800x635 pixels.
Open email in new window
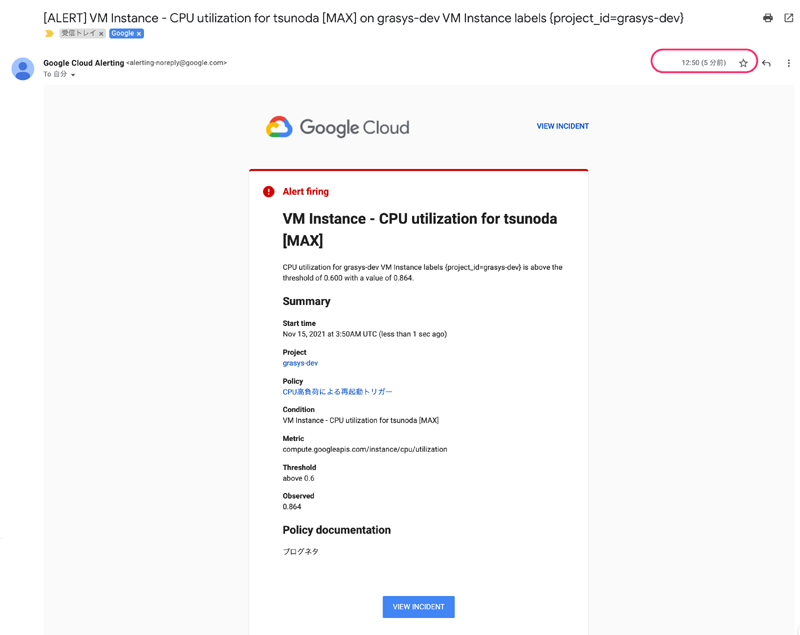pos(789,18)
